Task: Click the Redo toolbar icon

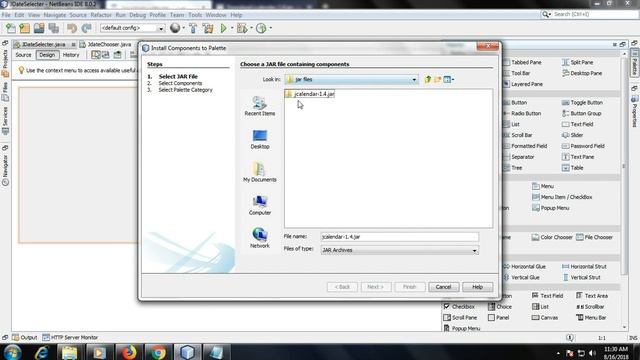Action: [86, 28]
